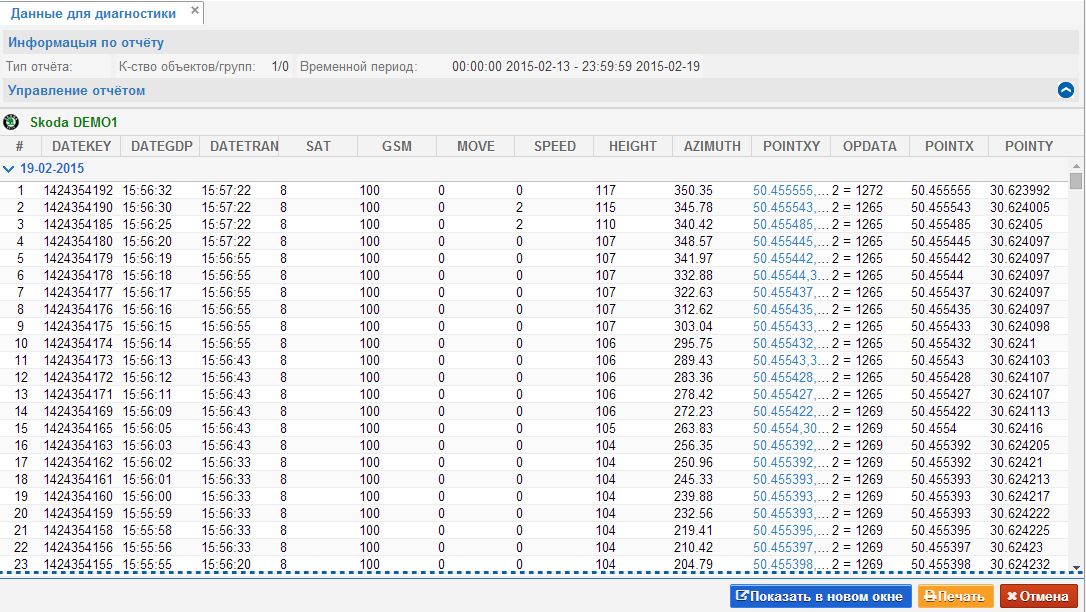Sort by the DATEKEY column header

pos(80,146)
